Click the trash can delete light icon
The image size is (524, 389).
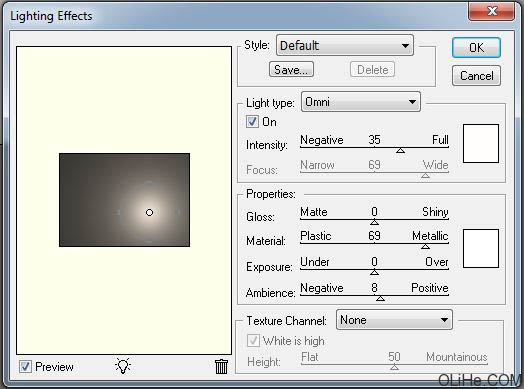[x=221, y=367]
